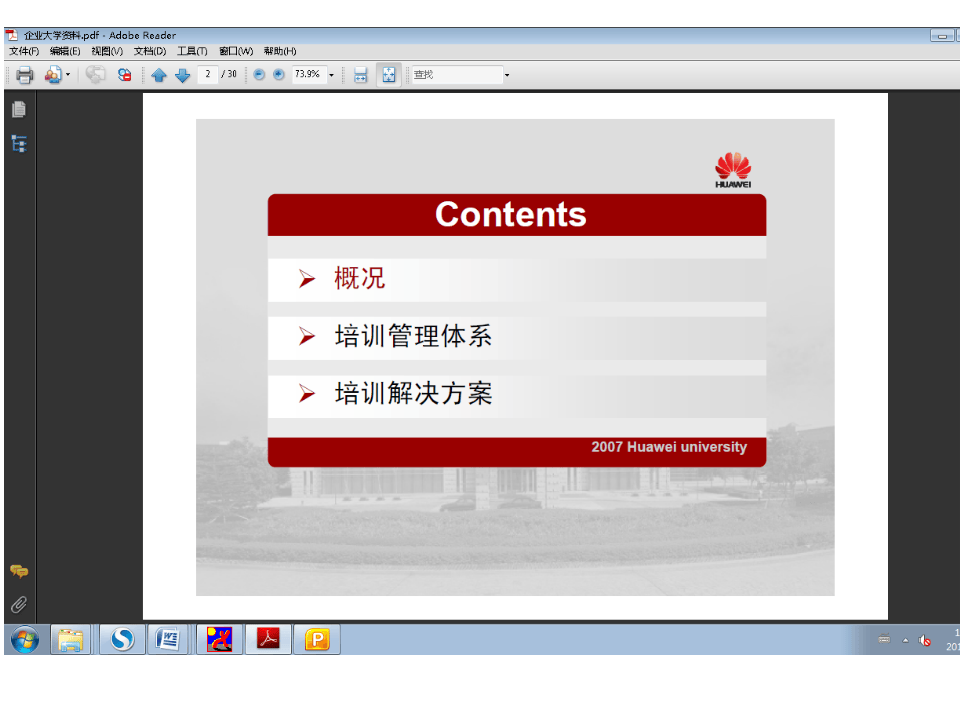This screenshot has width=960, height=720.
Task: Click the grayed-out comment bubbles toolbar icon
Action: pyautogui.click(x=95, y=75)
